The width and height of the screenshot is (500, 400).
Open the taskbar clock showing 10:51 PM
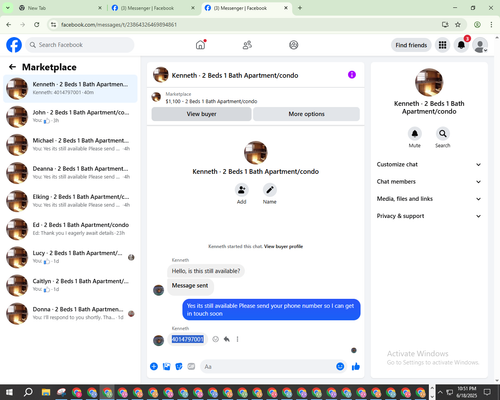pyautogui.click(x=467, y=392)
